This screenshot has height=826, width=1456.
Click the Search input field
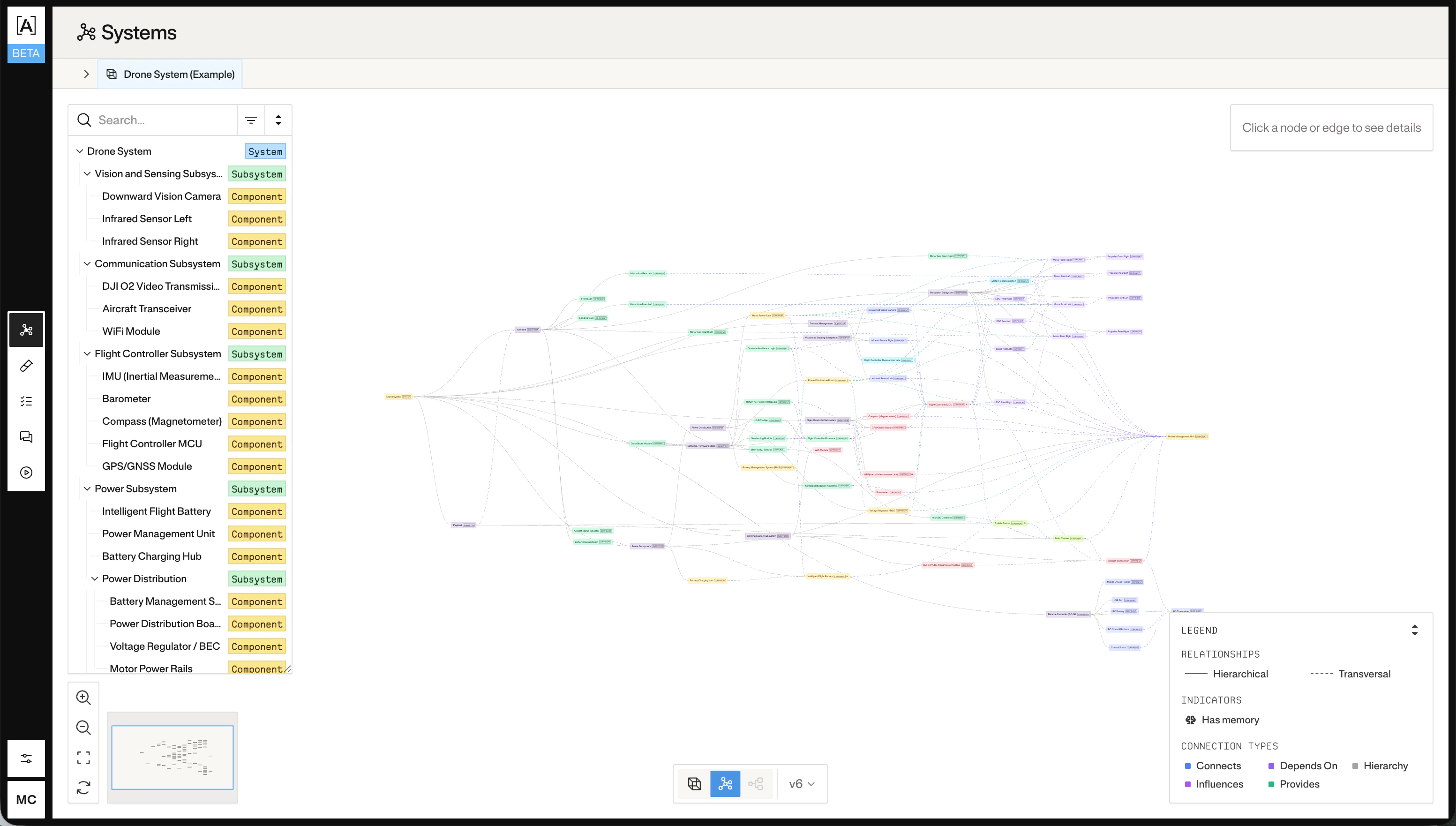159,120
